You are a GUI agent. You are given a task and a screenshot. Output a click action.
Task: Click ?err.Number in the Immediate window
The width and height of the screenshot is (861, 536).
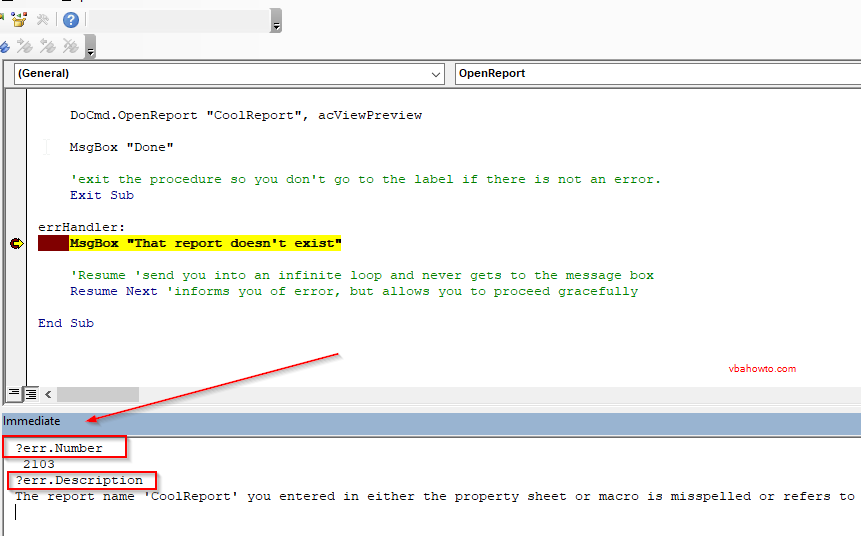(59, 448)
